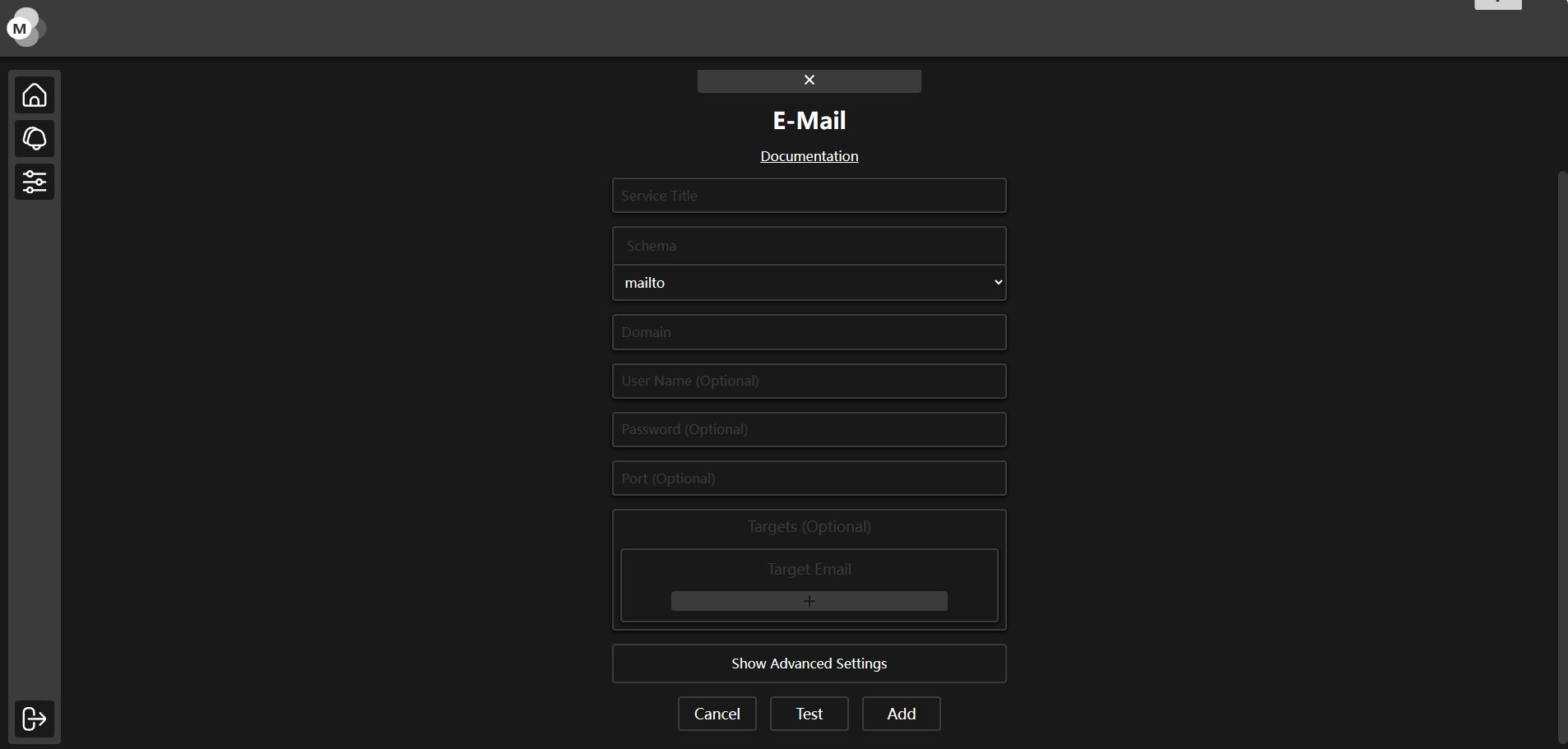
Task: Open notifications bell icon in sidebar
Action: pos(35,138)
